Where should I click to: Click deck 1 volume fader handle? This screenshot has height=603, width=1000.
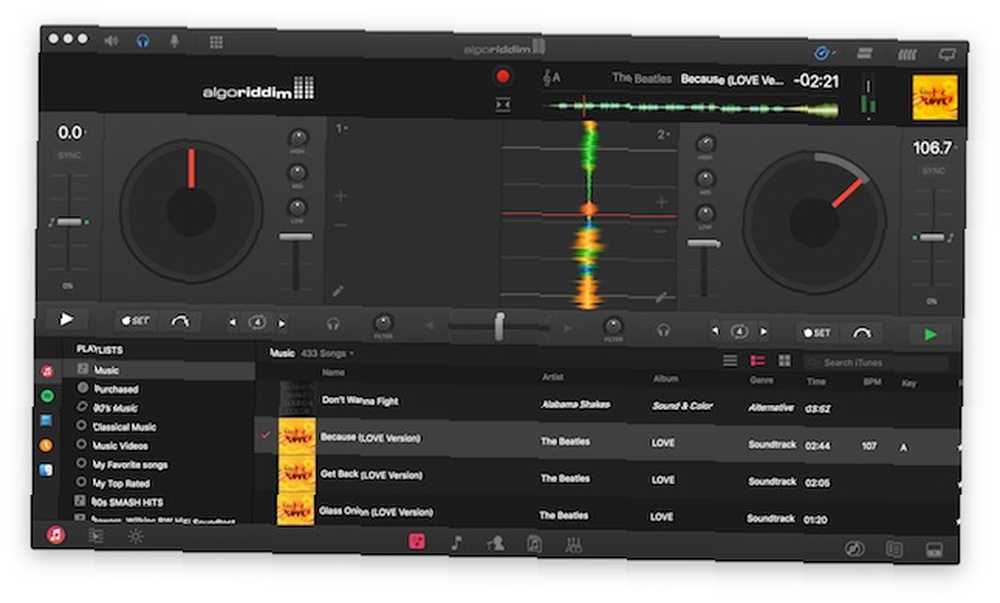pyautogui.click(x=296, y=237)
